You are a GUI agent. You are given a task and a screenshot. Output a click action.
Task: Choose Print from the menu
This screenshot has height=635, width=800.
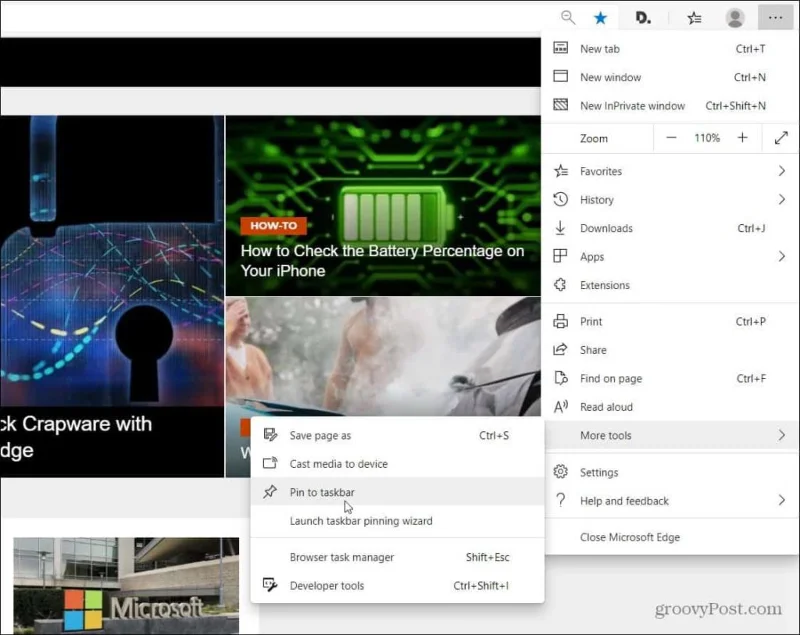[x=669, y=321]
